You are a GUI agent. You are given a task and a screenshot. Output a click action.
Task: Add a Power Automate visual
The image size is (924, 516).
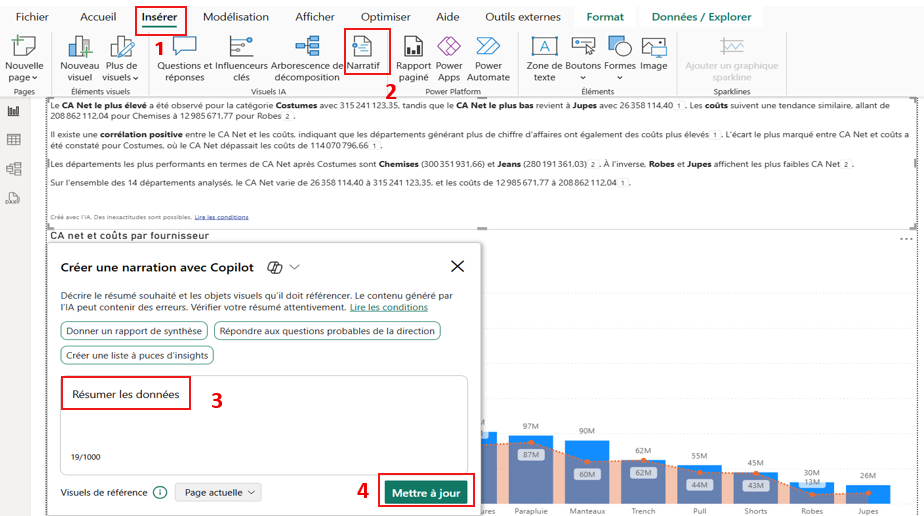[x=488, y=57]
